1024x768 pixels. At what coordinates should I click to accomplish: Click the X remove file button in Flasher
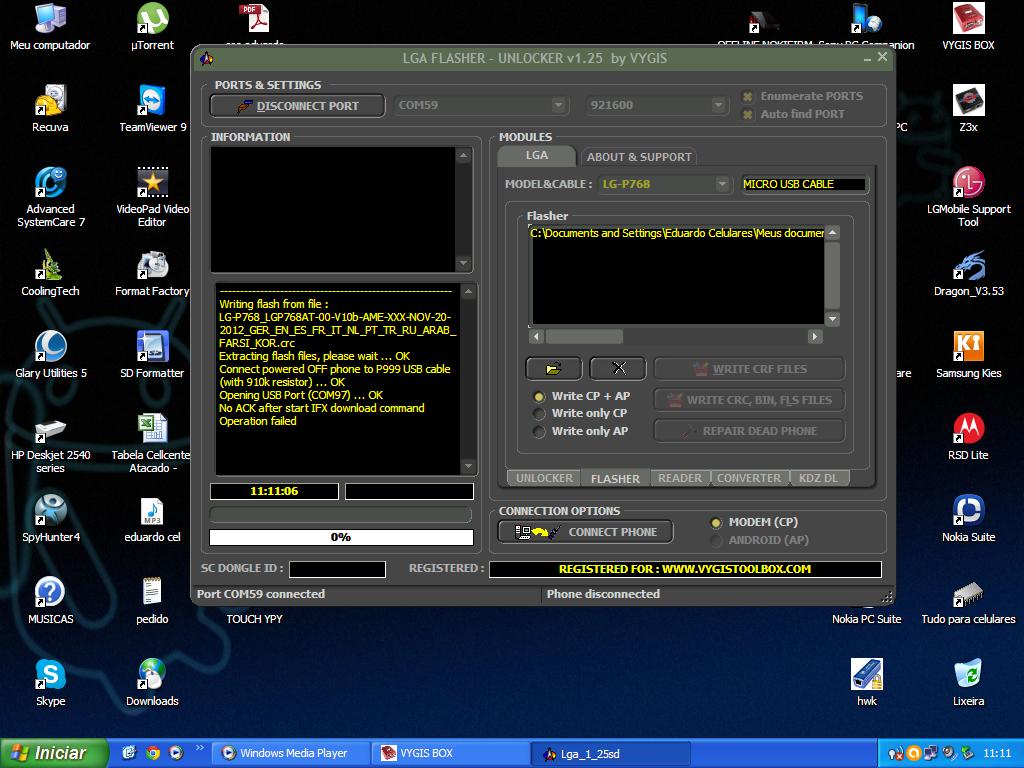618,368
